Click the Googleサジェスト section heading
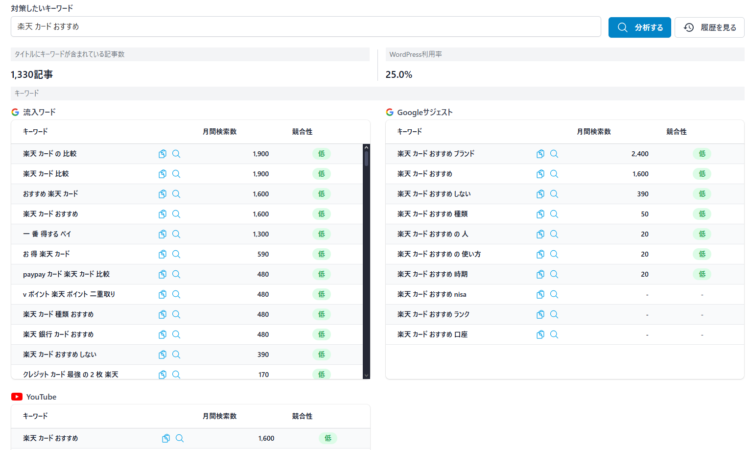The height and width of the screenshot is (450, 750). (x=424, y=112)
